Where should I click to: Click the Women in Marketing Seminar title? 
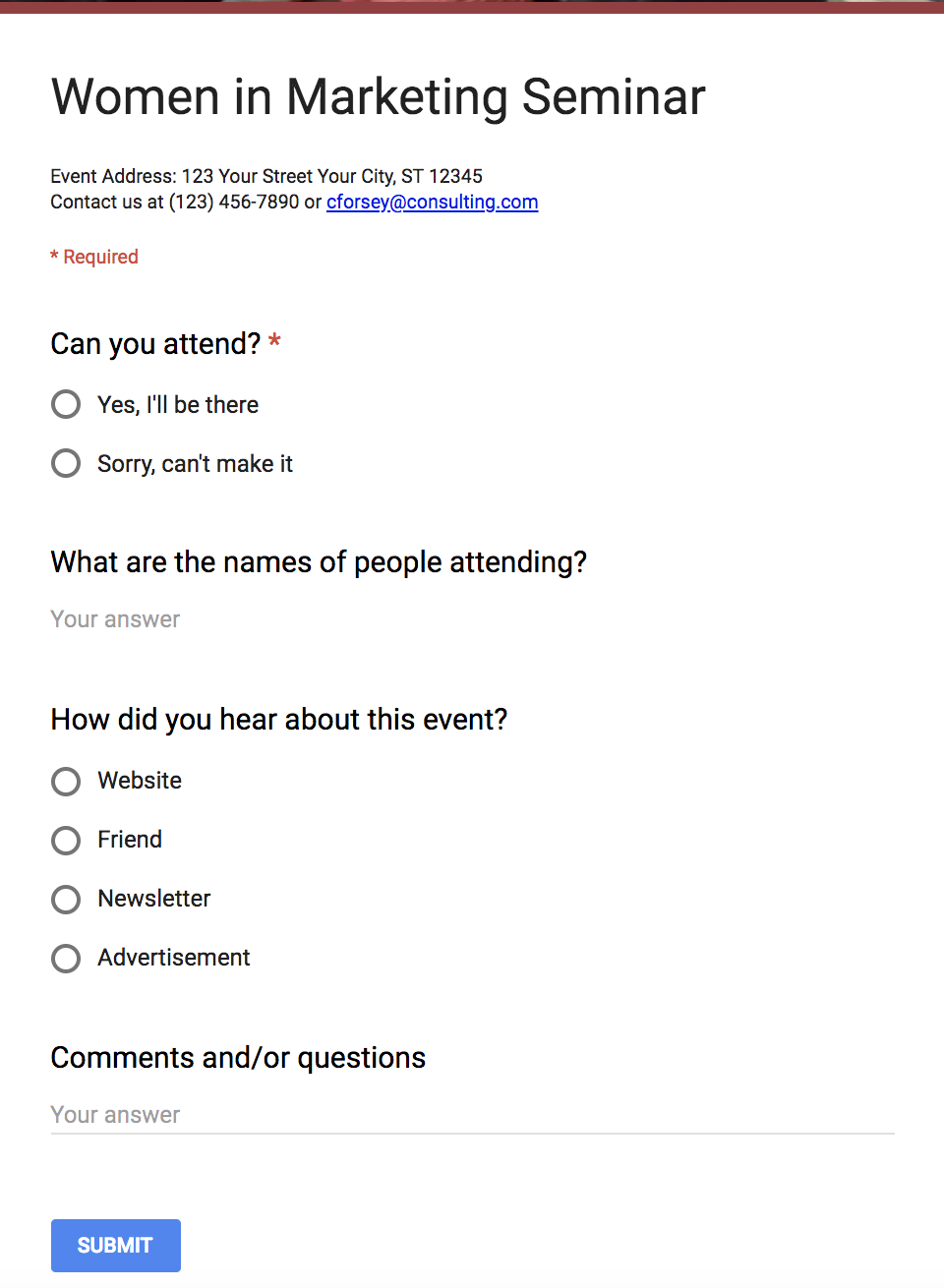coord(378,97)
